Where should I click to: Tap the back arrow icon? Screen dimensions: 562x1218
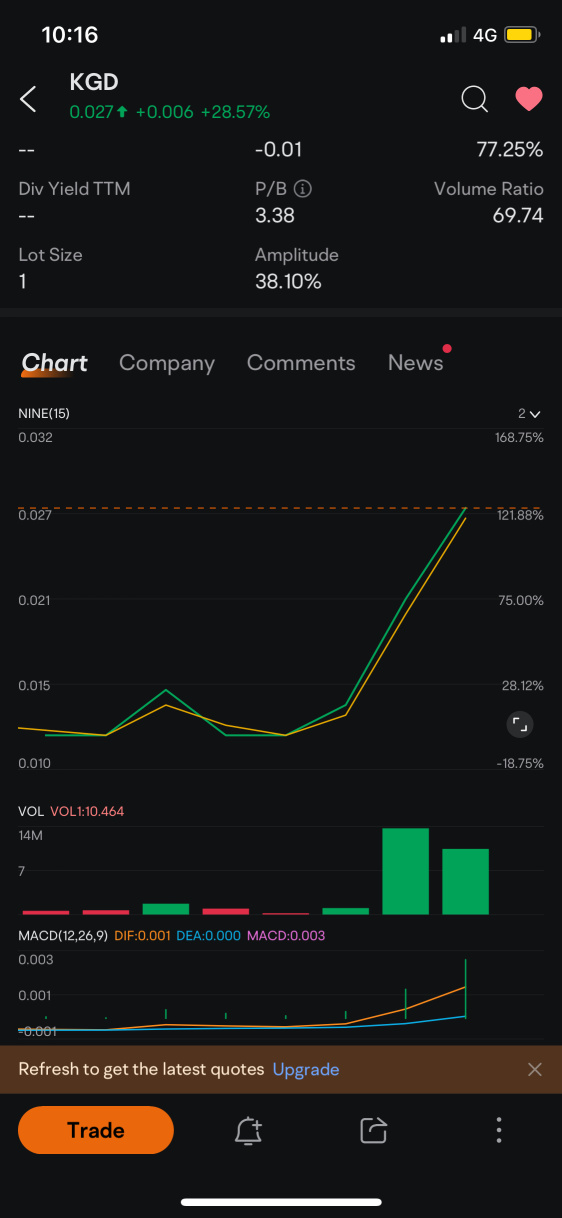pyautogui.click(x=28, y=98)
